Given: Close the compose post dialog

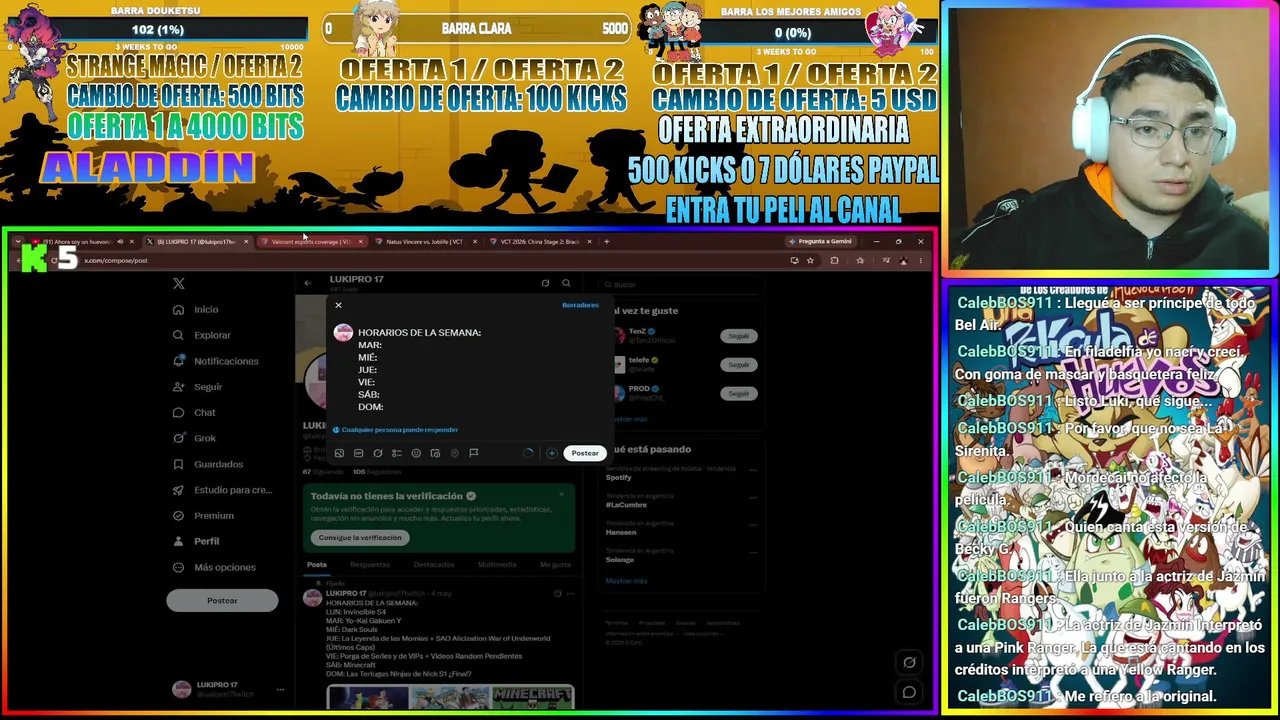Looking at the screenshot, I should click(338, 305).
